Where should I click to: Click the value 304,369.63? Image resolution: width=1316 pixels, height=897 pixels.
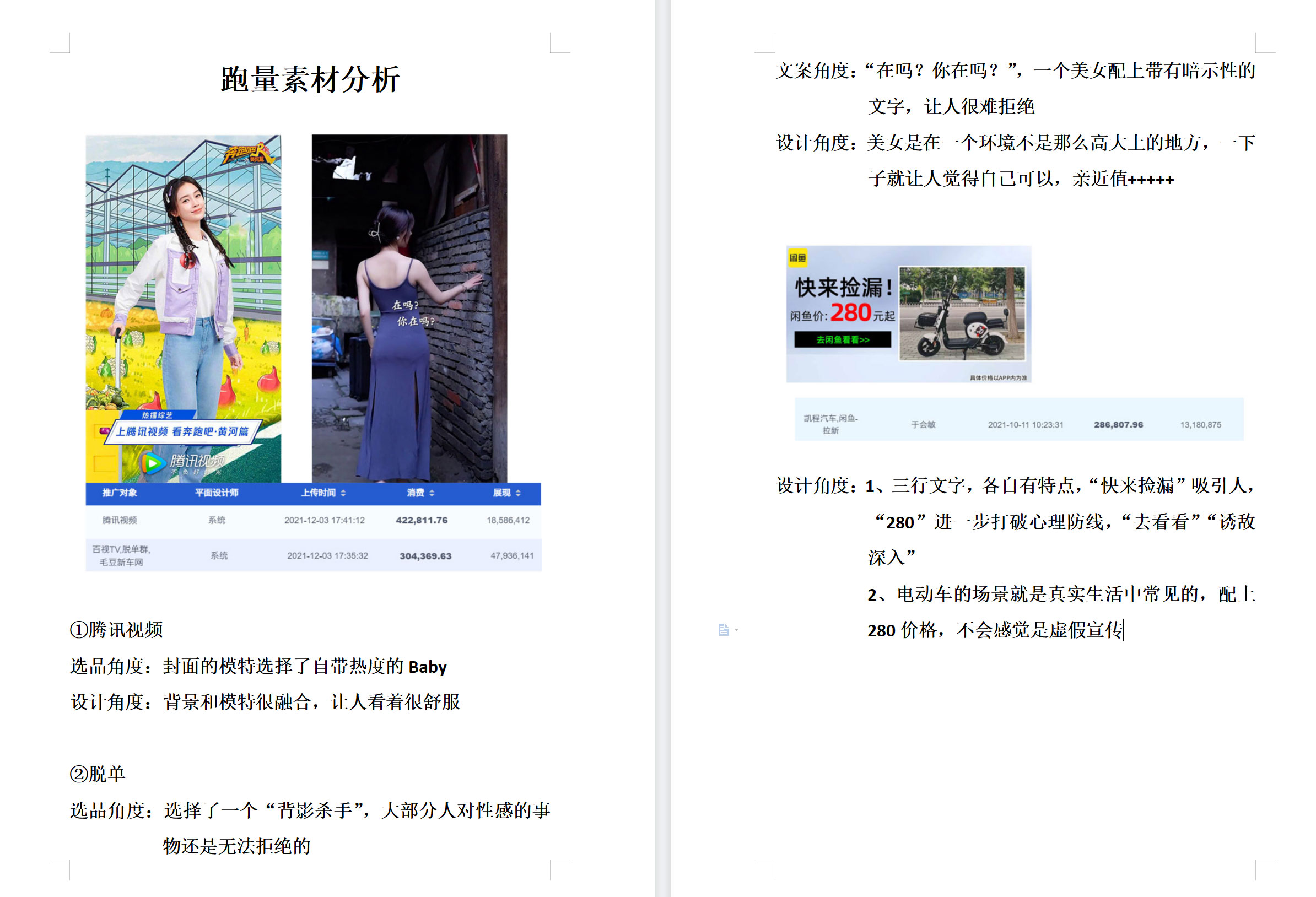pos(425,556)
